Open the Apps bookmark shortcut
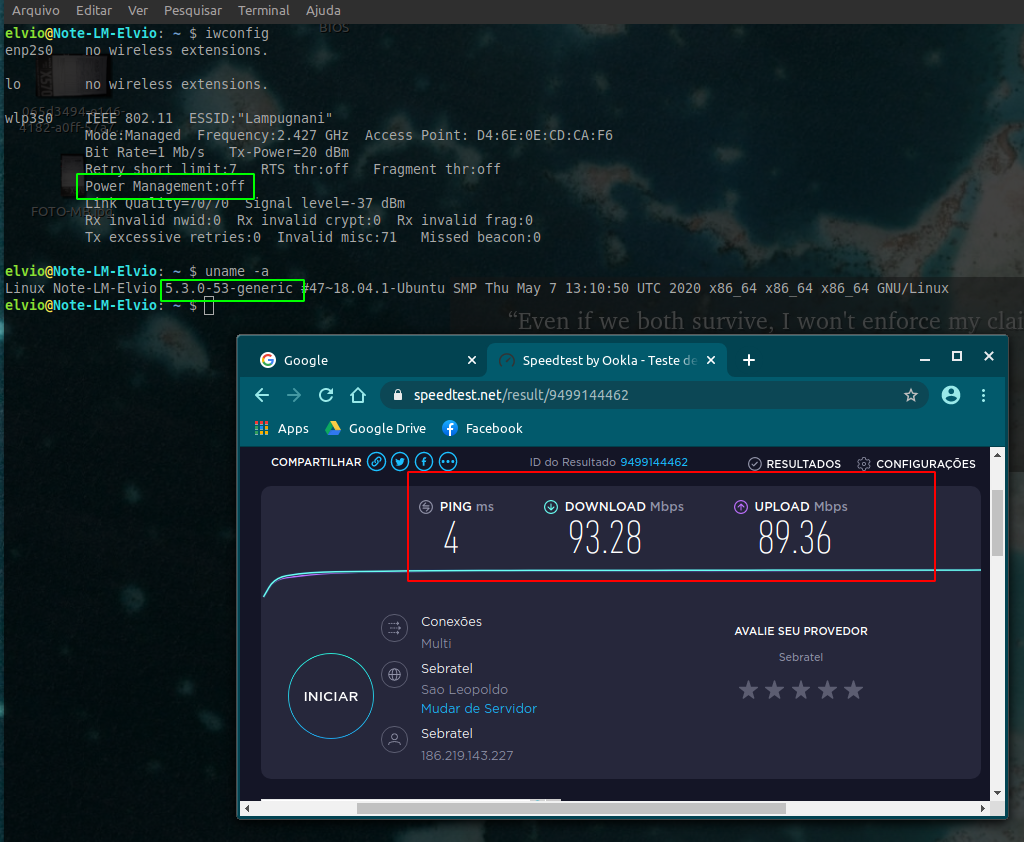This screenshot has width=1024, height=842. [x=281, y=429]
